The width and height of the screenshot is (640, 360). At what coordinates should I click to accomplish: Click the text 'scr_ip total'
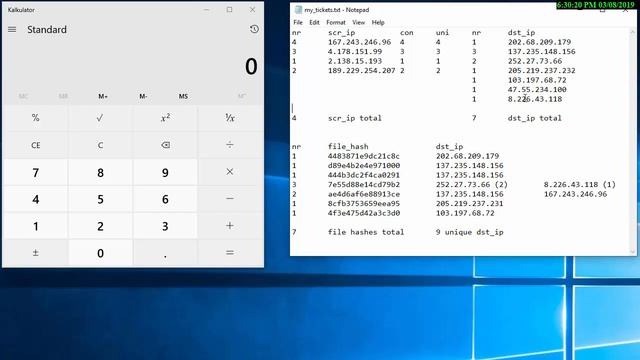tap(354, 118)
